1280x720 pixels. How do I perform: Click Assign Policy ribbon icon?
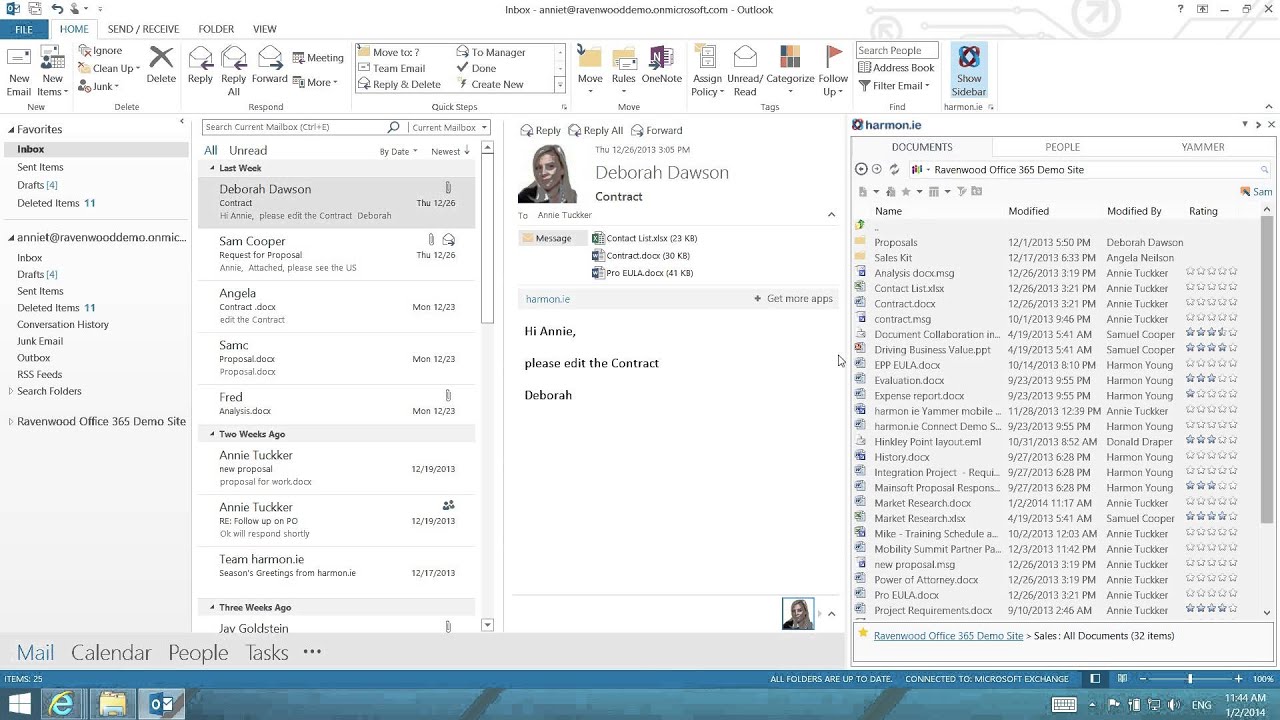click(706, 72)
